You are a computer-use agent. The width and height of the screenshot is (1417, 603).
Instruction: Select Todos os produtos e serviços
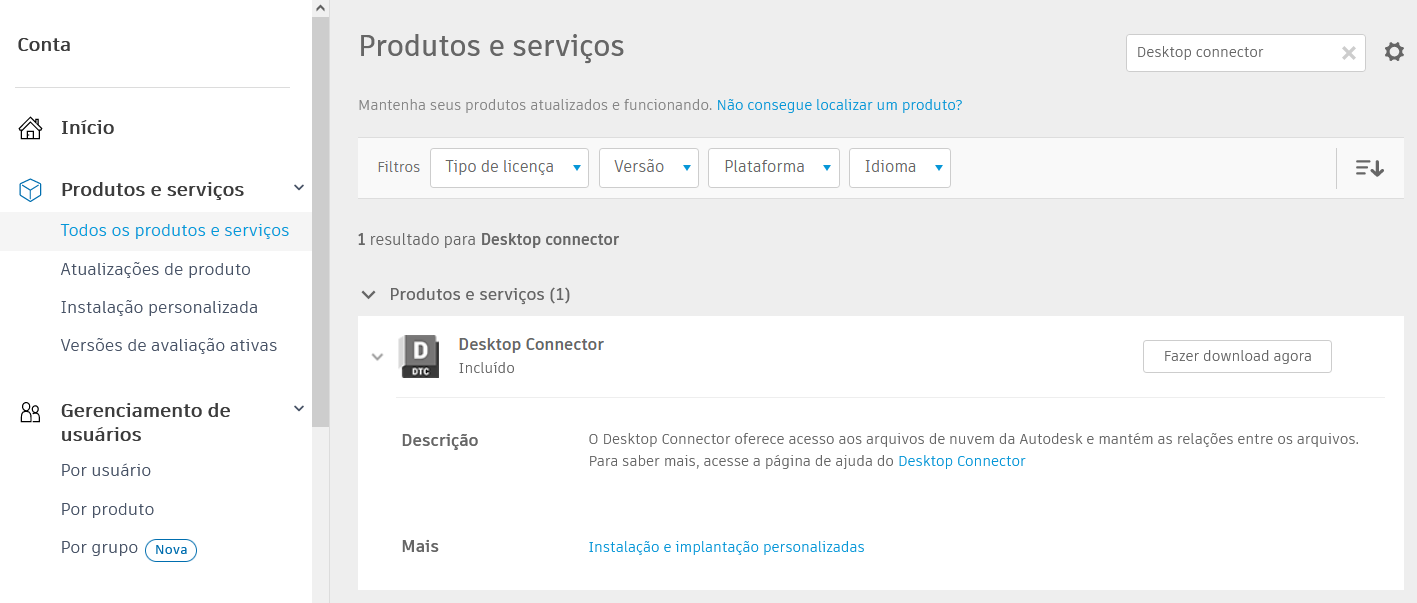pyautogui.click(x=175, y=230)
